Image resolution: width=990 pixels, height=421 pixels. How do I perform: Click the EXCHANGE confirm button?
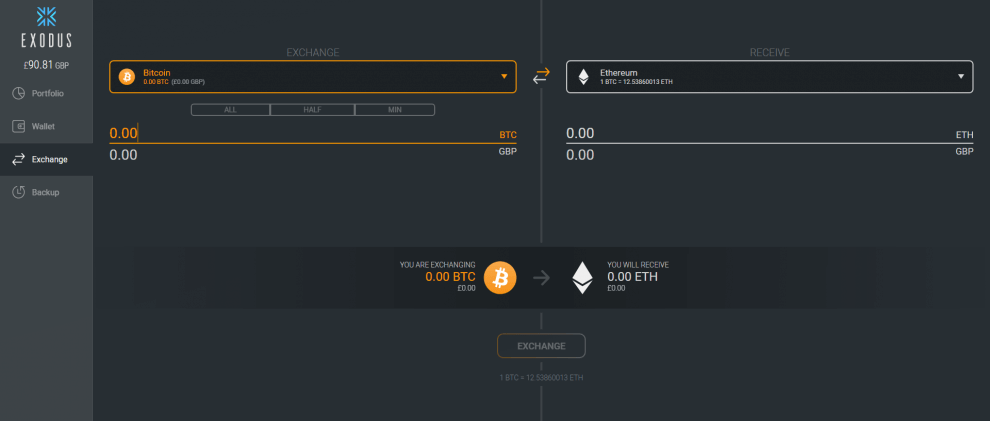(541, 346)
